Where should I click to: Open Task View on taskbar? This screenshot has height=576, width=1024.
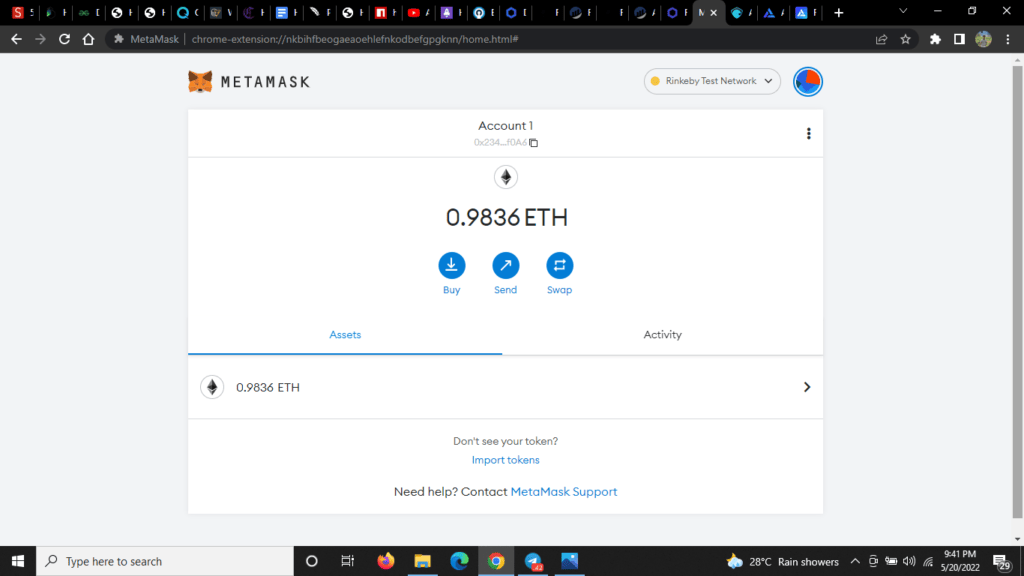[347, 561]
